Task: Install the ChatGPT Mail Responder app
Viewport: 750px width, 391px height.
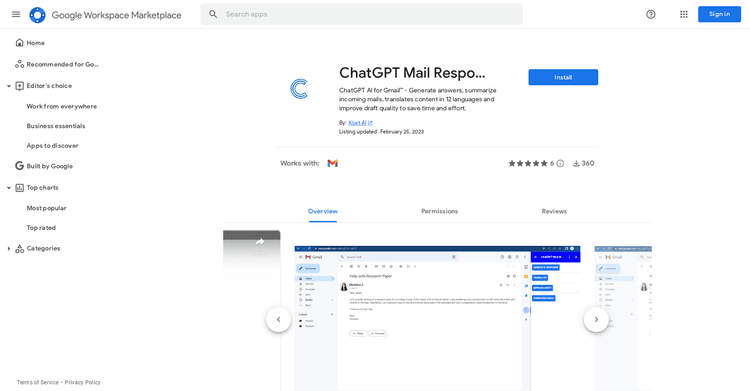Action: point(563,77)
